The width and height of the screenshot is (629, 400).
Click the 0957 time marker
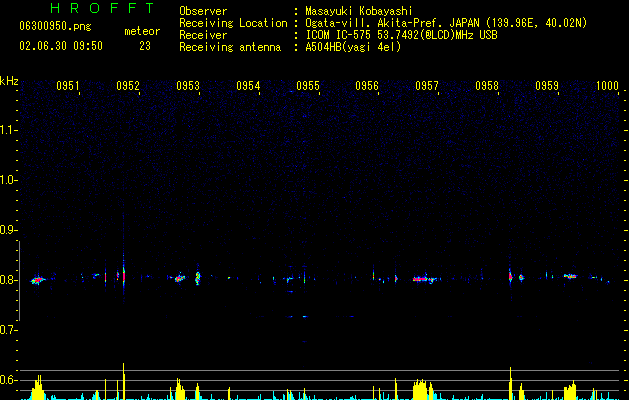pos(427,86)
